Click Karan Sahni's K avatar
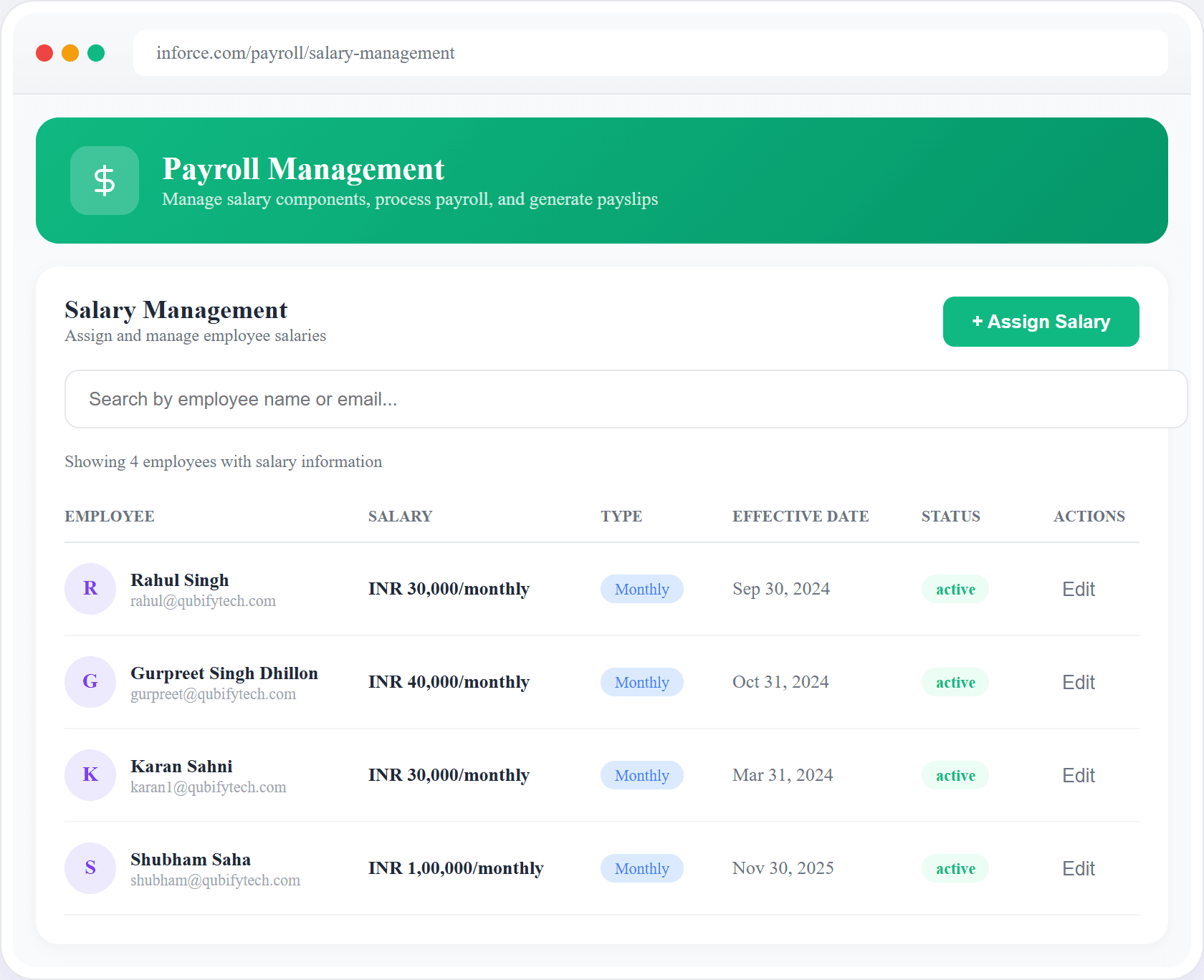This screenshot has width=1204, height=980. click(90, 775)
